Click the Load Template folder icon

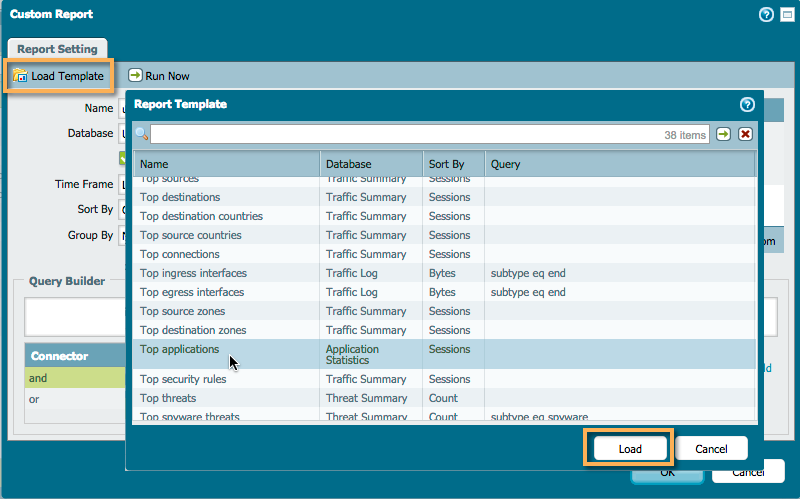pyautogui.click(x=20, y=76)
